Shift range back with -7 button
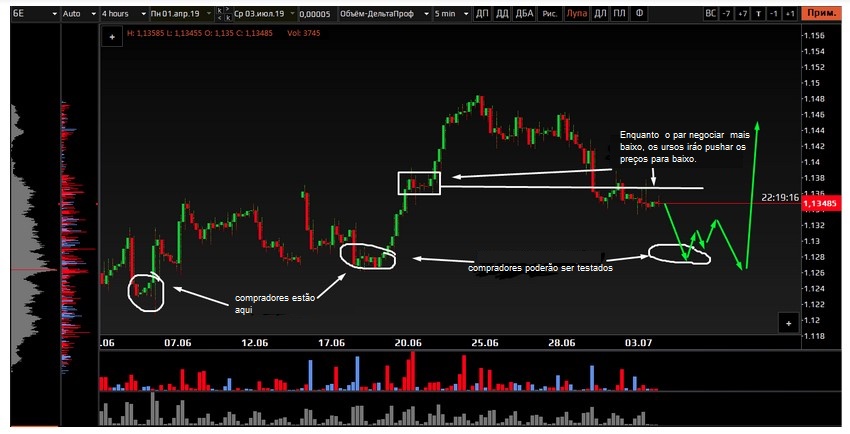This screenshot has width=850, height=434. point(726,14)
